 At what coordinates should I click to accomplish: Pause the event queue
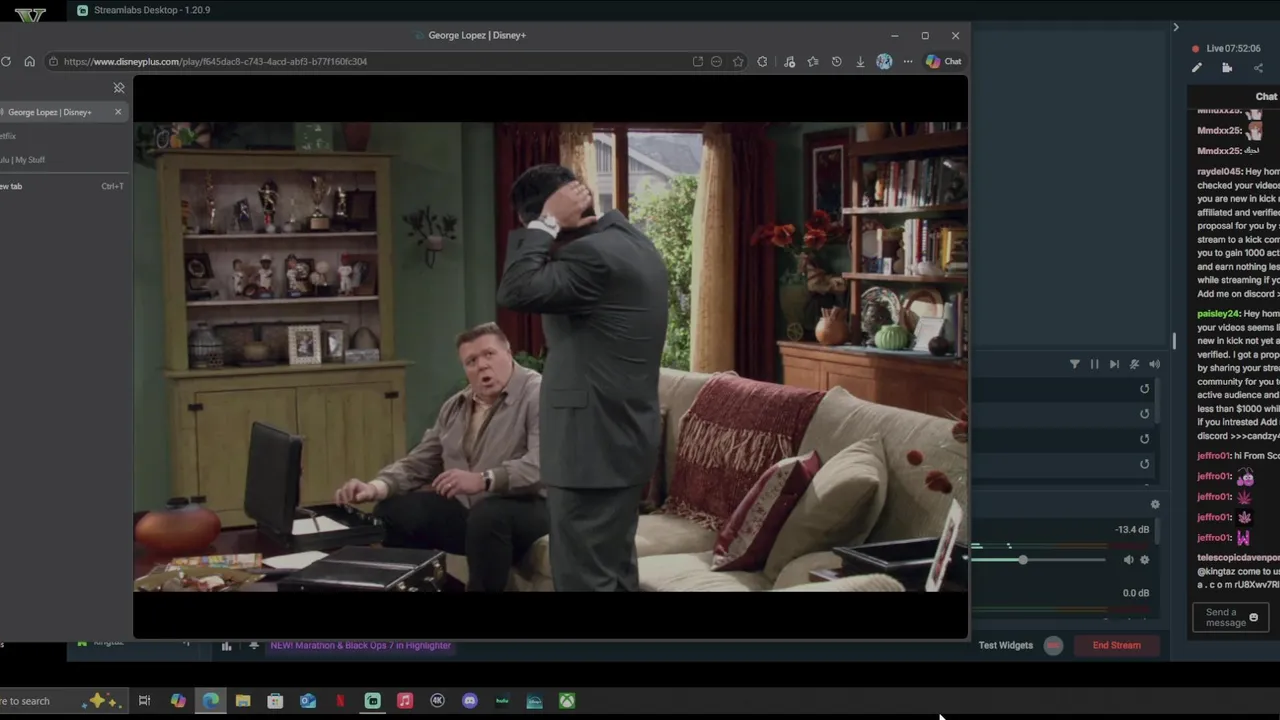pyautogui.click(x=1094, y=365)
